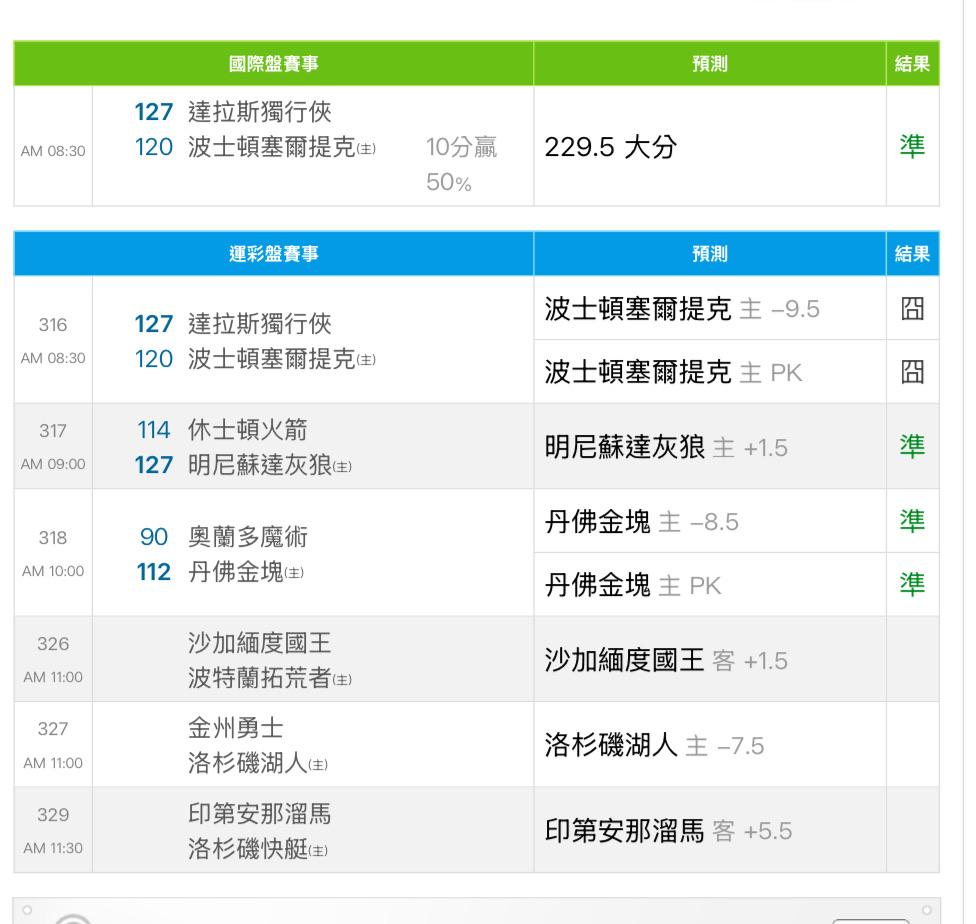Click the 準 result beside 229.5 大分
Screen dimensions: 976x924
[913, 146]
